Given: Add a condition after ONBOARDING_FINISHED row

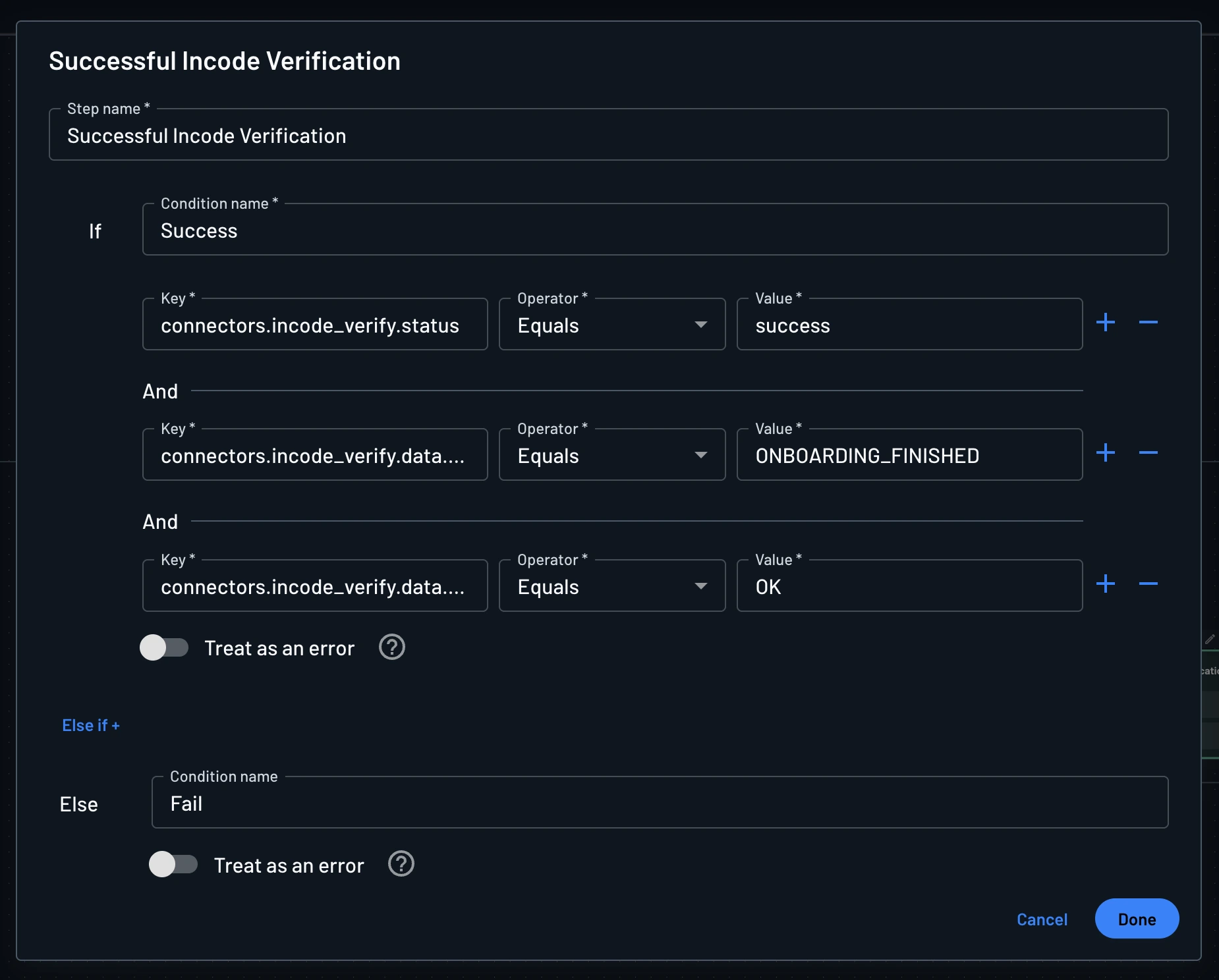Looking at the screenshot, I should tap(1107, 452).
